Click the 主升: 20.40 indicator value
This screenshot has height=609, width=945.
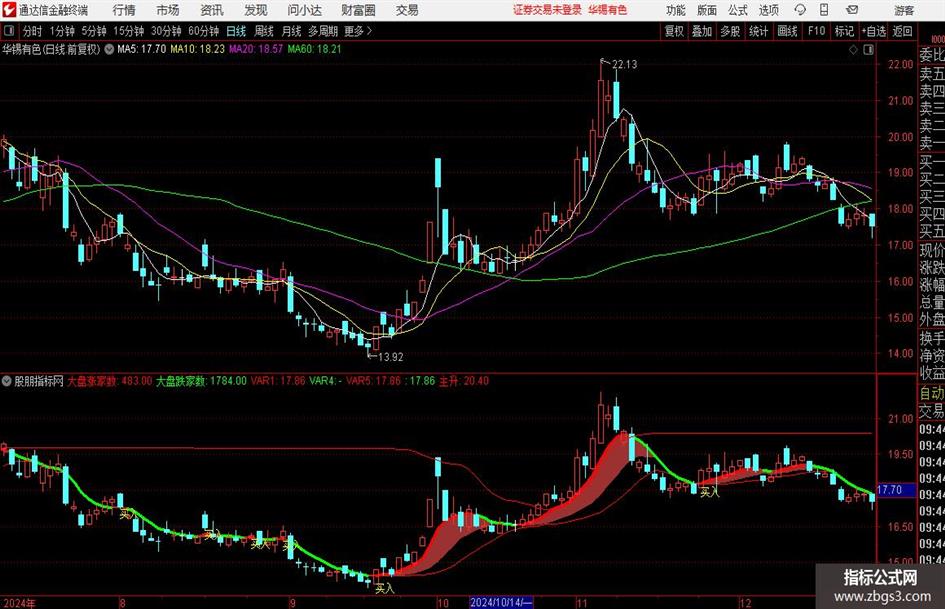click(463, 381)
